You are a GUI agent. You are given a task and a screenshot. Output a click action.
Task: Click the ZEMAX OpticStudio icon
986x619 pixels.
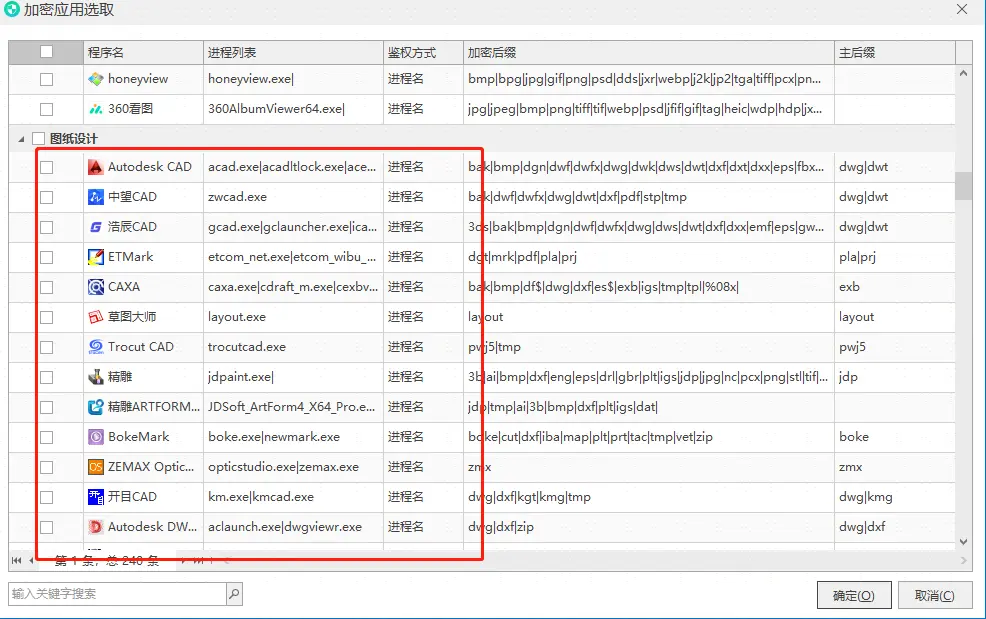pyautogui.click(x=96, y=467)
